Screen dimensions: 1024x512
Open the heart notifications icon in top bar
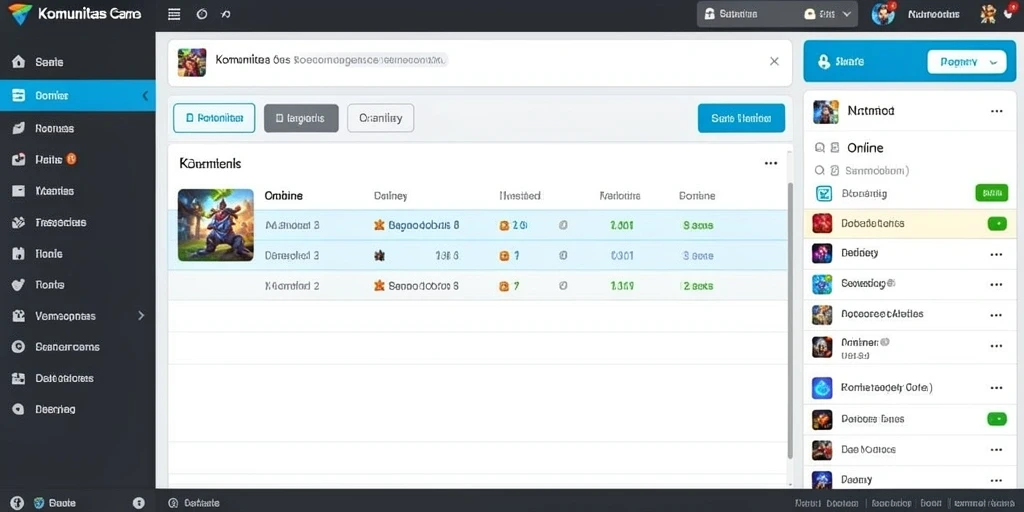pyautogui.click(x=1009, y=12)
